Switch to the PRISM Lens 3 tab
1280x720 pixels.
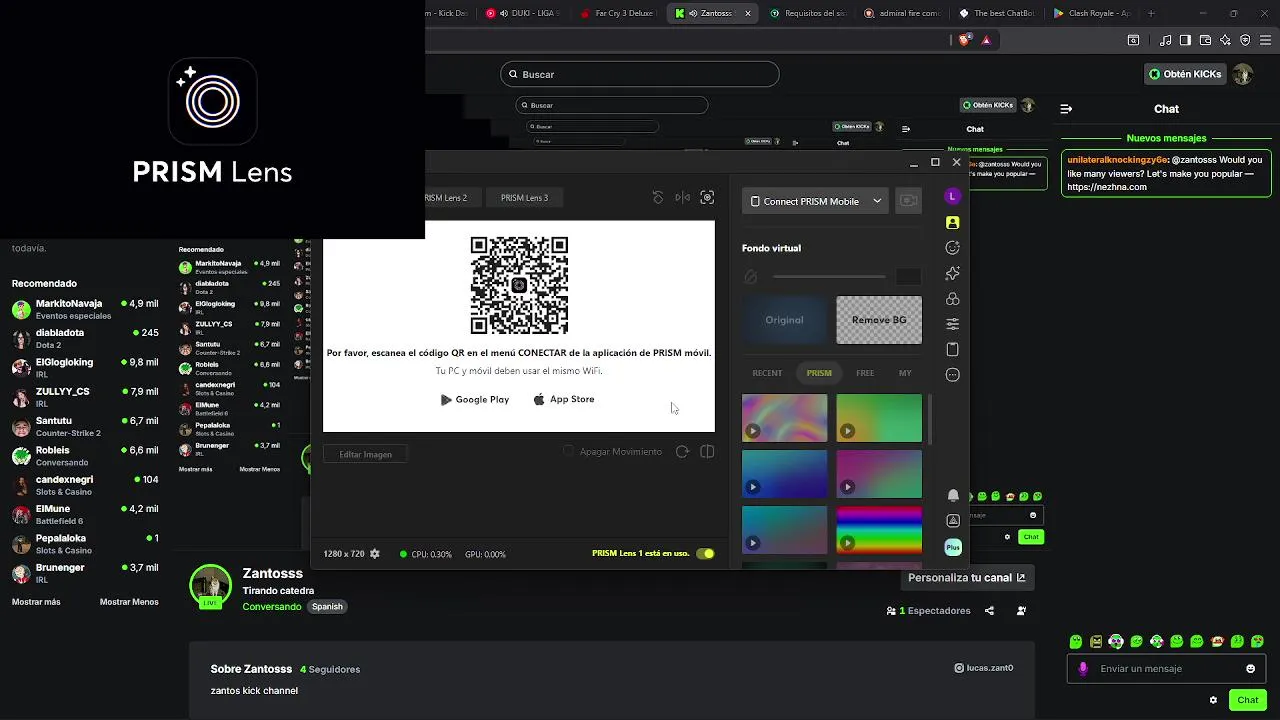(524, 198)
